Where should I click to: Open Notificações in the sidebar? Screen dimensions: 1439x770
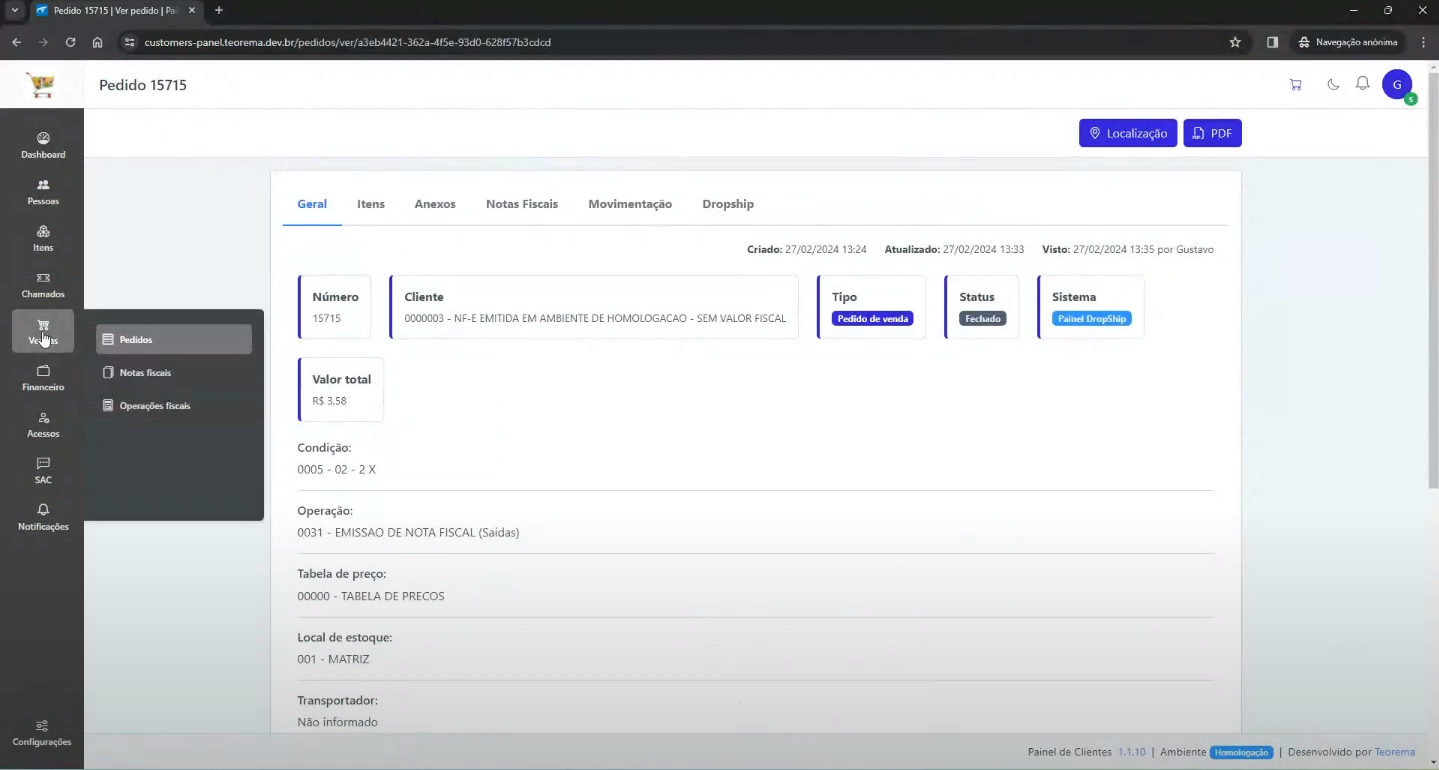(43, 518)
